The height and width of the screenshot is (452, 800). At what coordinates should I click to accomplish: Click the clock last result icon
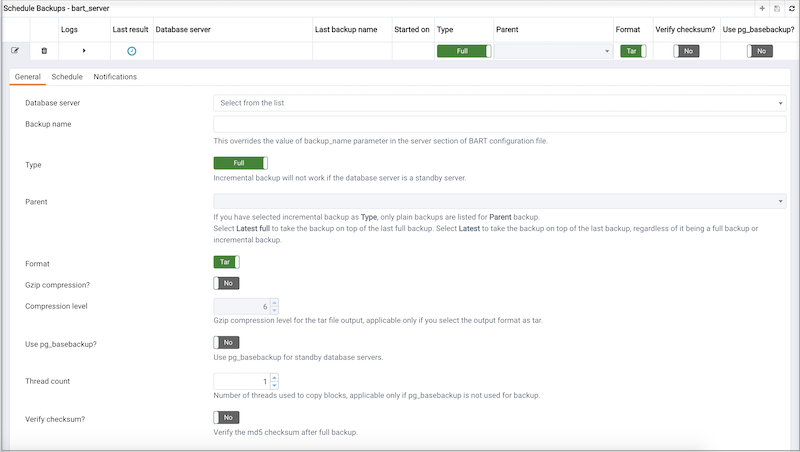point(132,51)
